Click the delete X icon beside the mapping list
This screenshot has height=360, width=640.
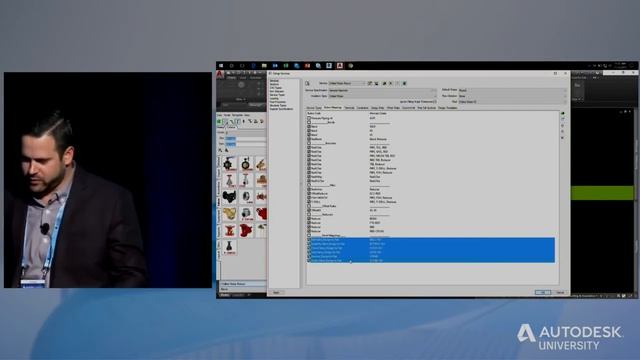563,138
